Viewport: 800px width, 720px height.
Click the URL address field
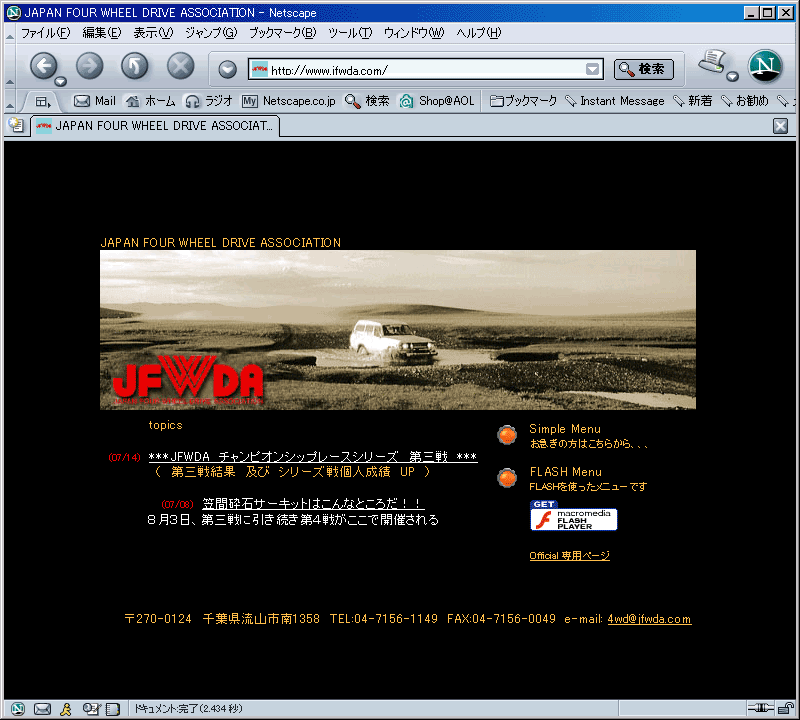427,70
